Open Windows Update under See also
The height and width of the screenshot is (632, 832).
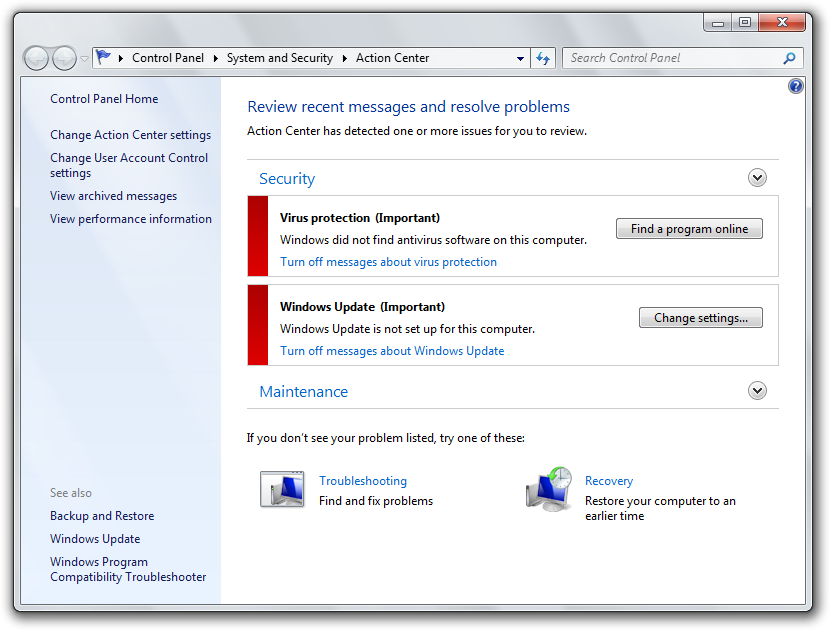tap(95, 539)
